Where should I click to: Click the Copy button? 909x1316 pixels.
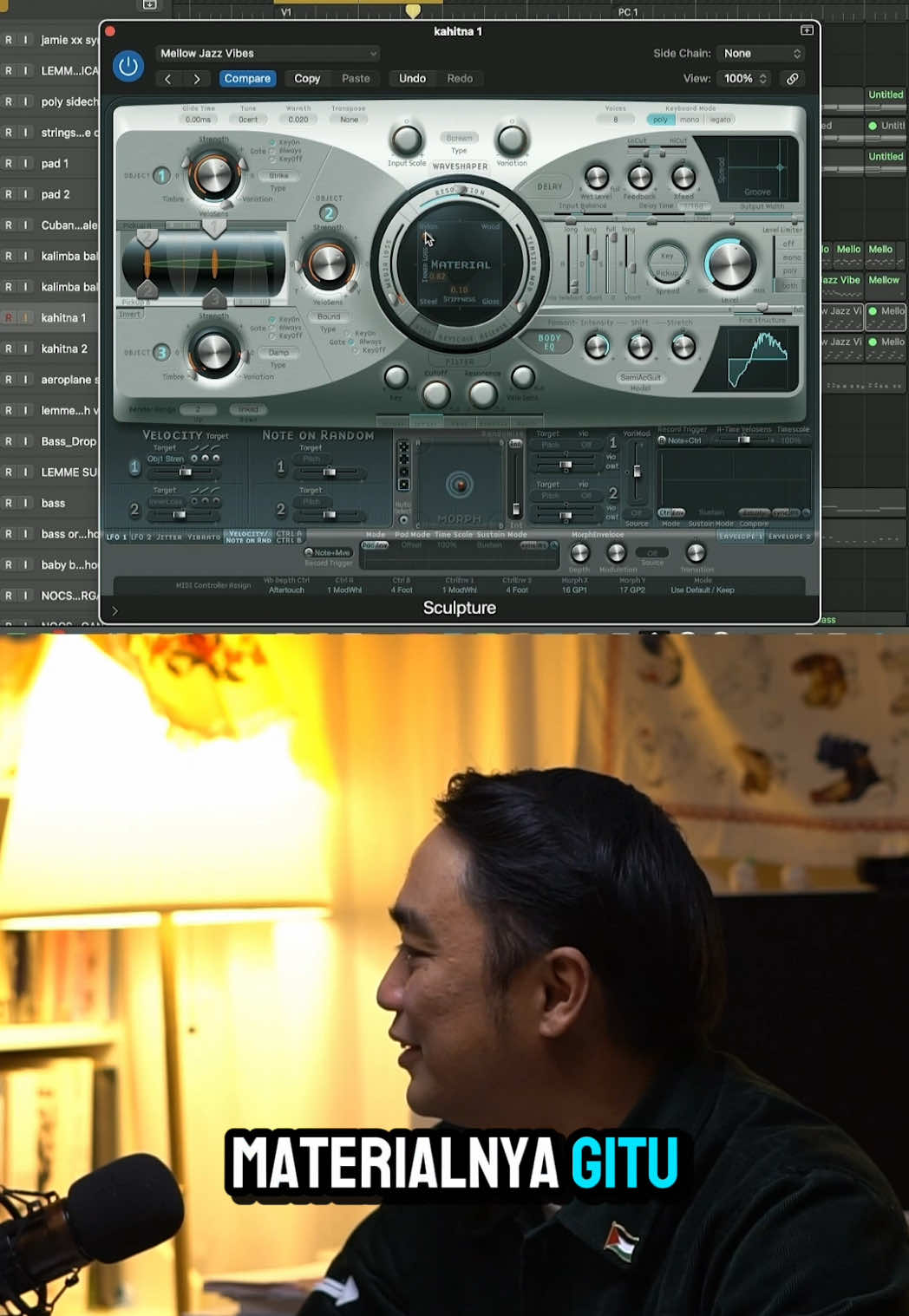[x=307, y=79]
